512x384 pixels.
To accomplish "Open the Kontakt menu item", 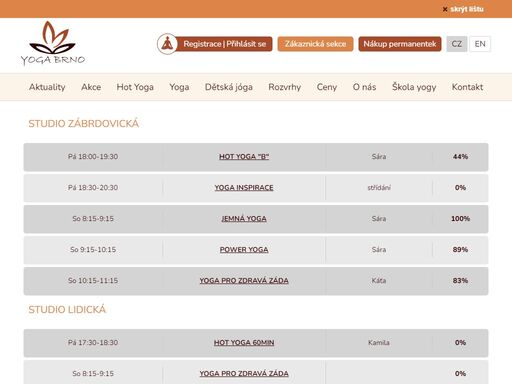I will point(467,87).
